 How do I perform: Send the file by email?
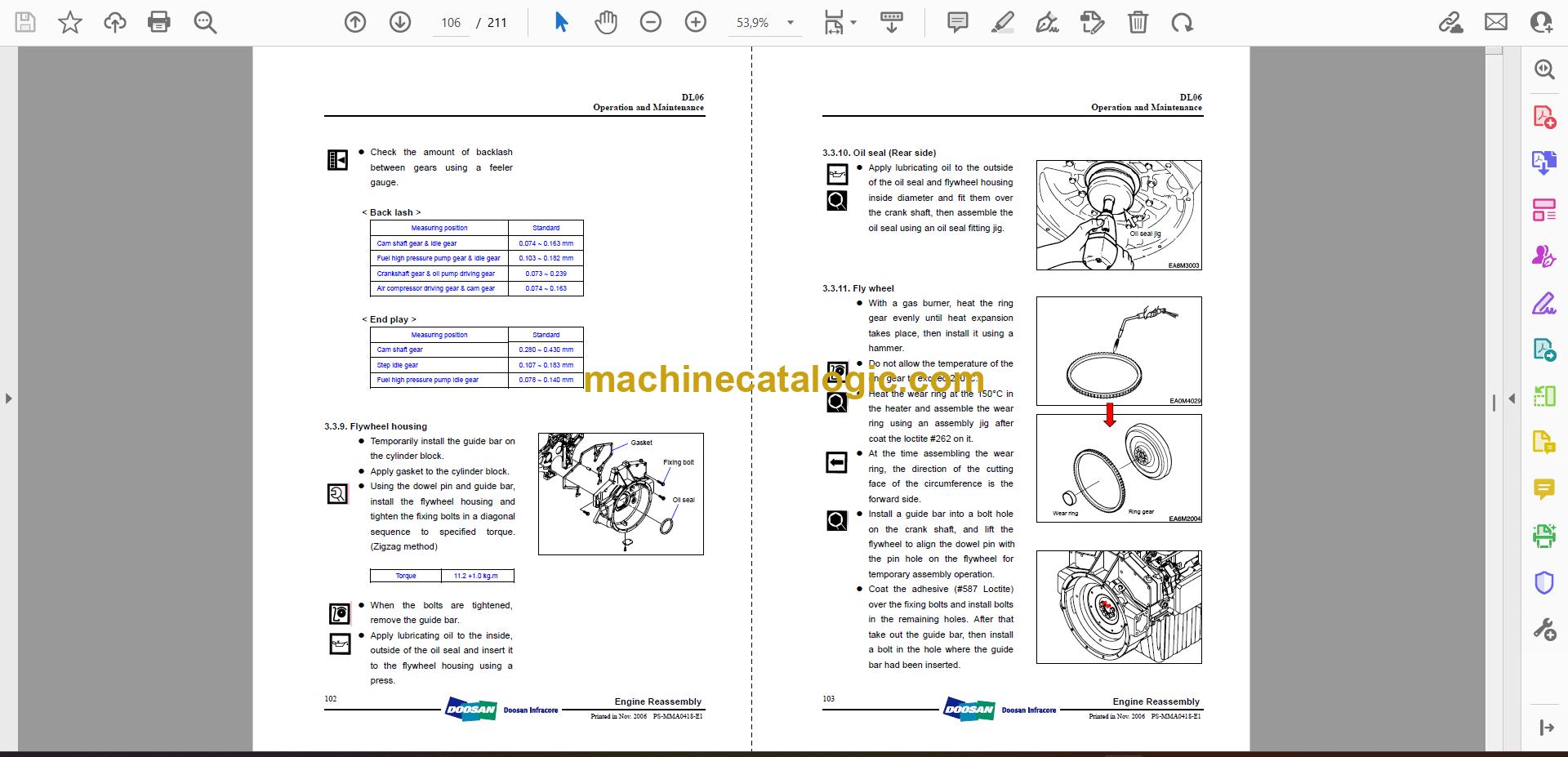point(1496,22)
